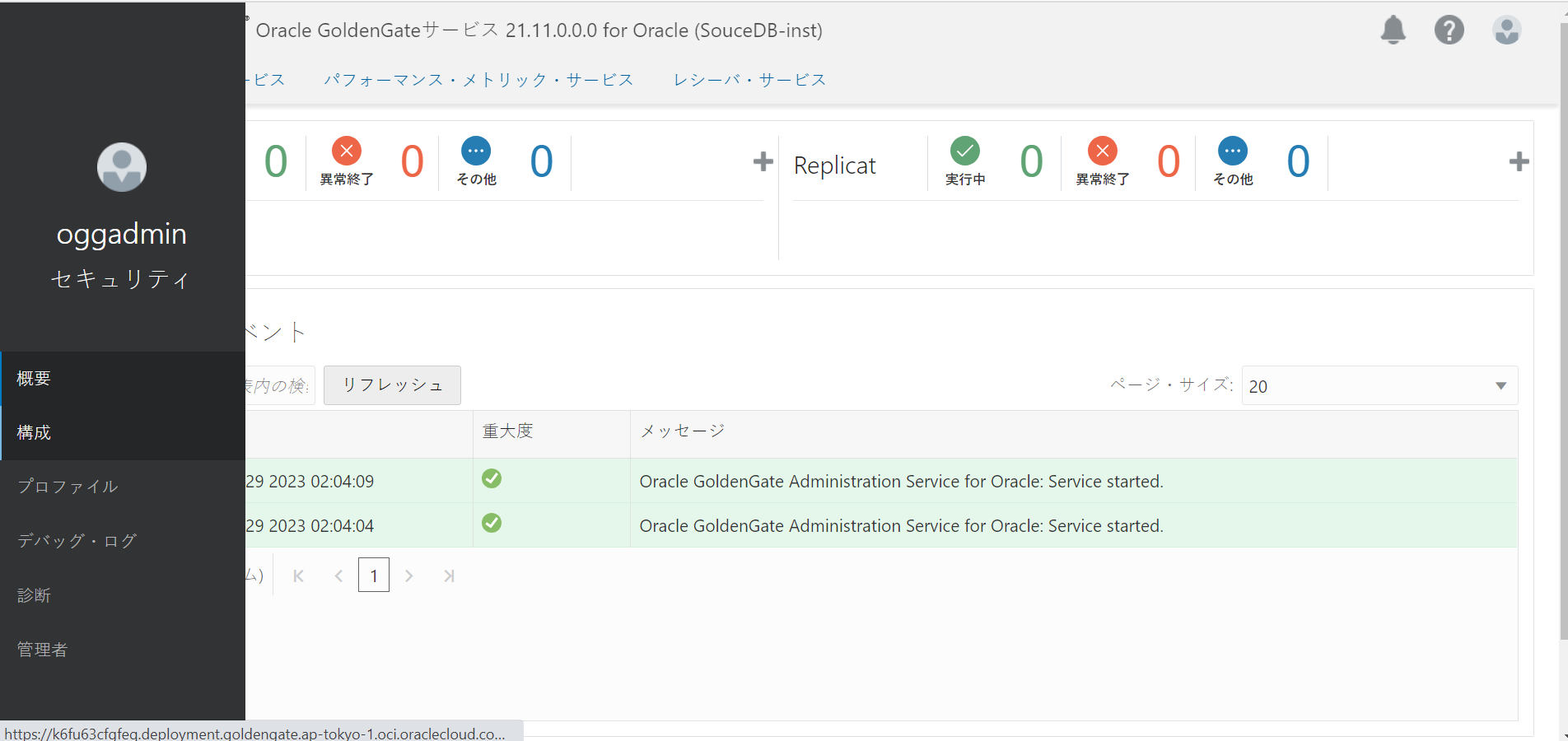Click the page number 1 box
1568x741 pixels.
(x=374, y=575)
